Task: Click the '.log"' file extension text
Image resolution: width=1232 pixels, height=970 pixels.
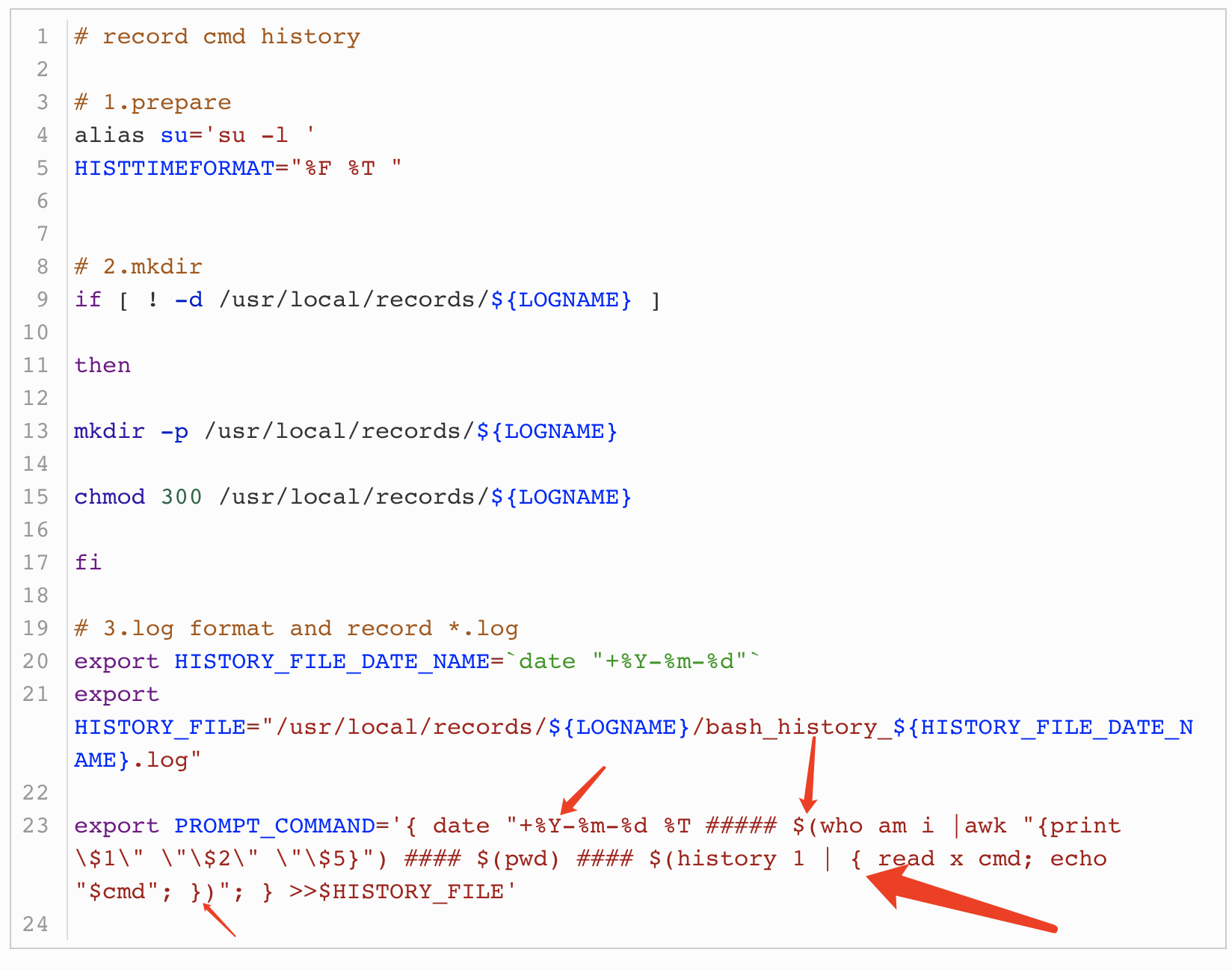Action: point(167,760)
